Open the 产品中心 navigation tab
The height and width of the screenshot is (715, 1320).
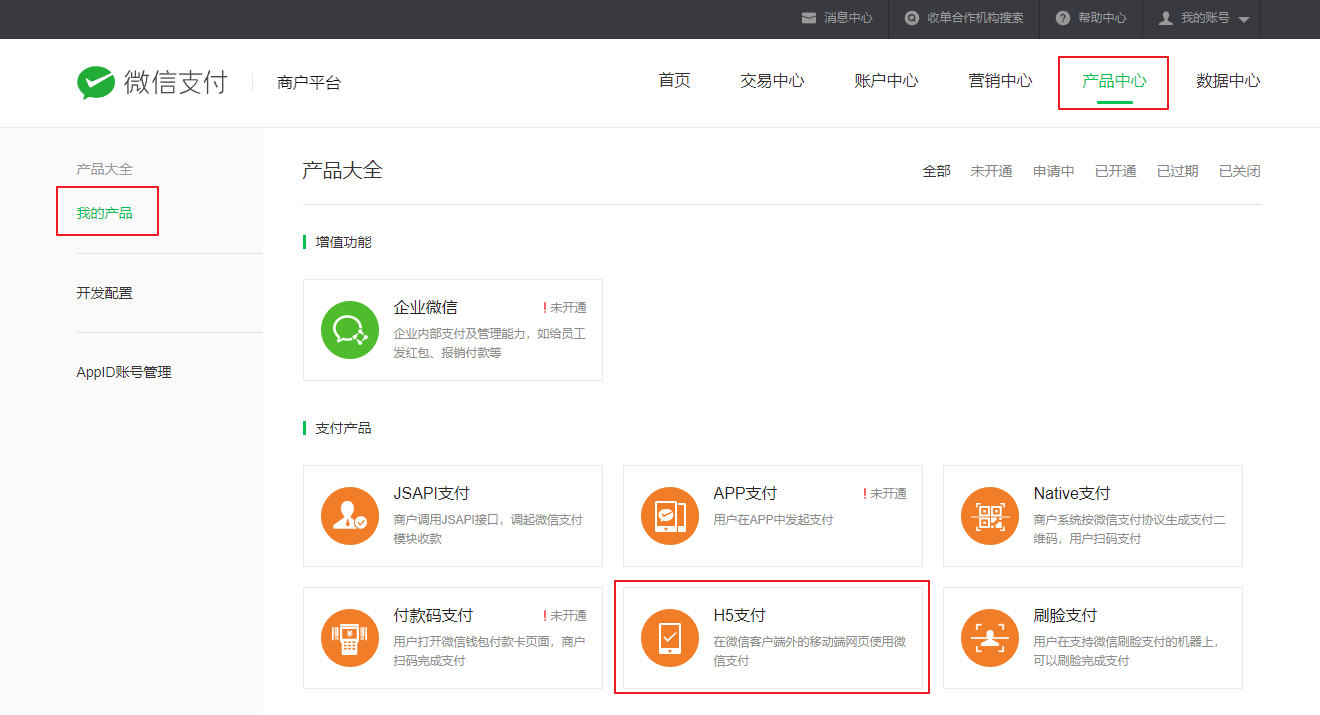pyautogui.click(x=1114, y=81)
